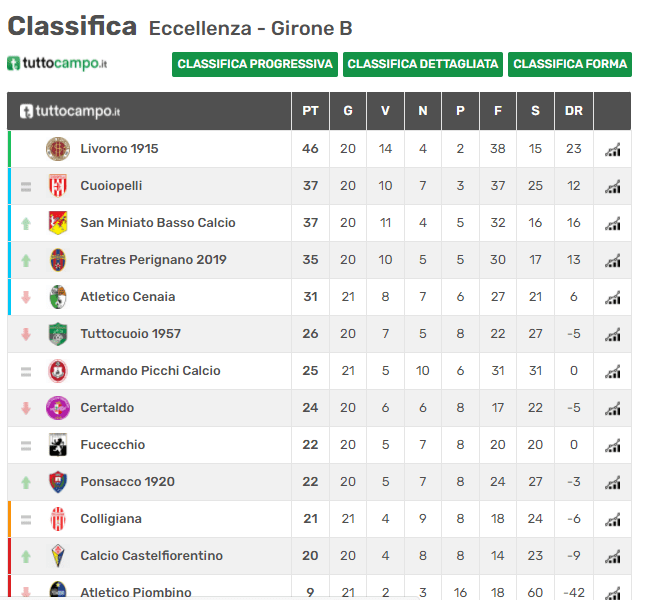Viewport: 647px width, 600px height.
Task: Open the Armando Picchi Calcio team link
Action: point(150,371)
